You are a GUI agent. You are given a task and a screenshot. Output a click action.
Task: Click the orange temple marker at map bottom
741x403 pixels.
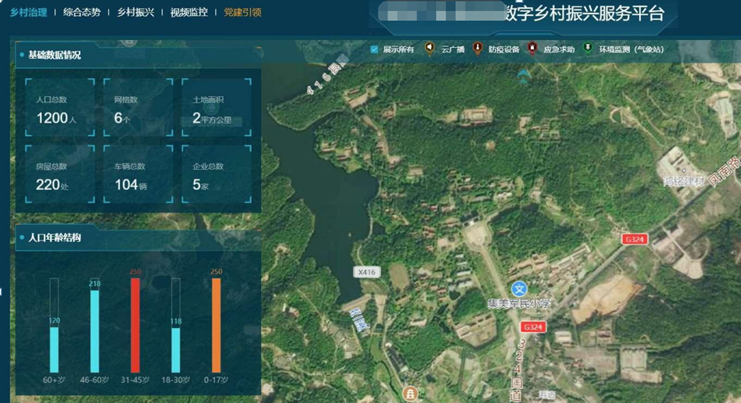coord(410,393)
